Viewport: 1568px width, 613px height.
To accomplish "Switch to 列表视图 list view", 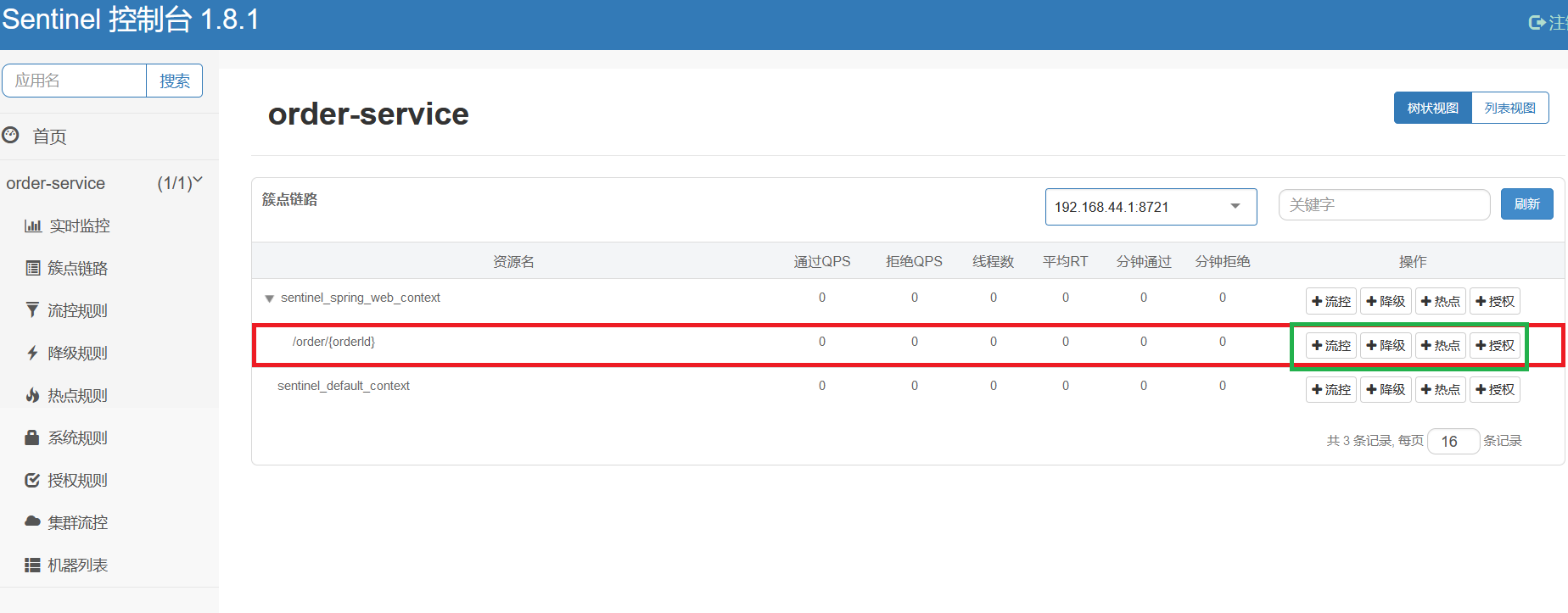I will tap(1510, 108).
